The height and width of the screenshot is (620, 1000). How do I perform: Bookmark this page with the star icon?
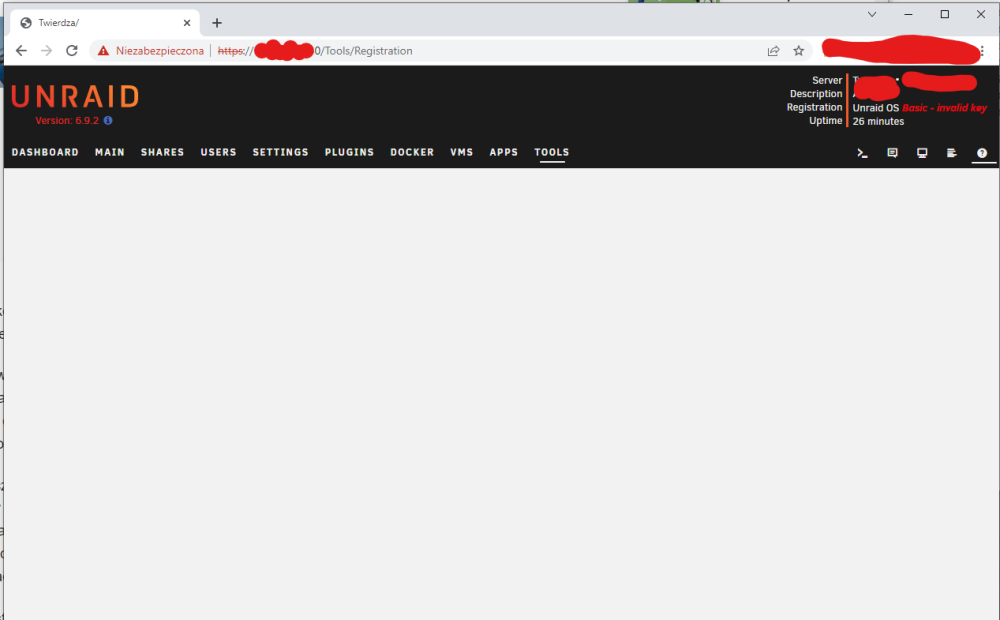tap(798, 51)
